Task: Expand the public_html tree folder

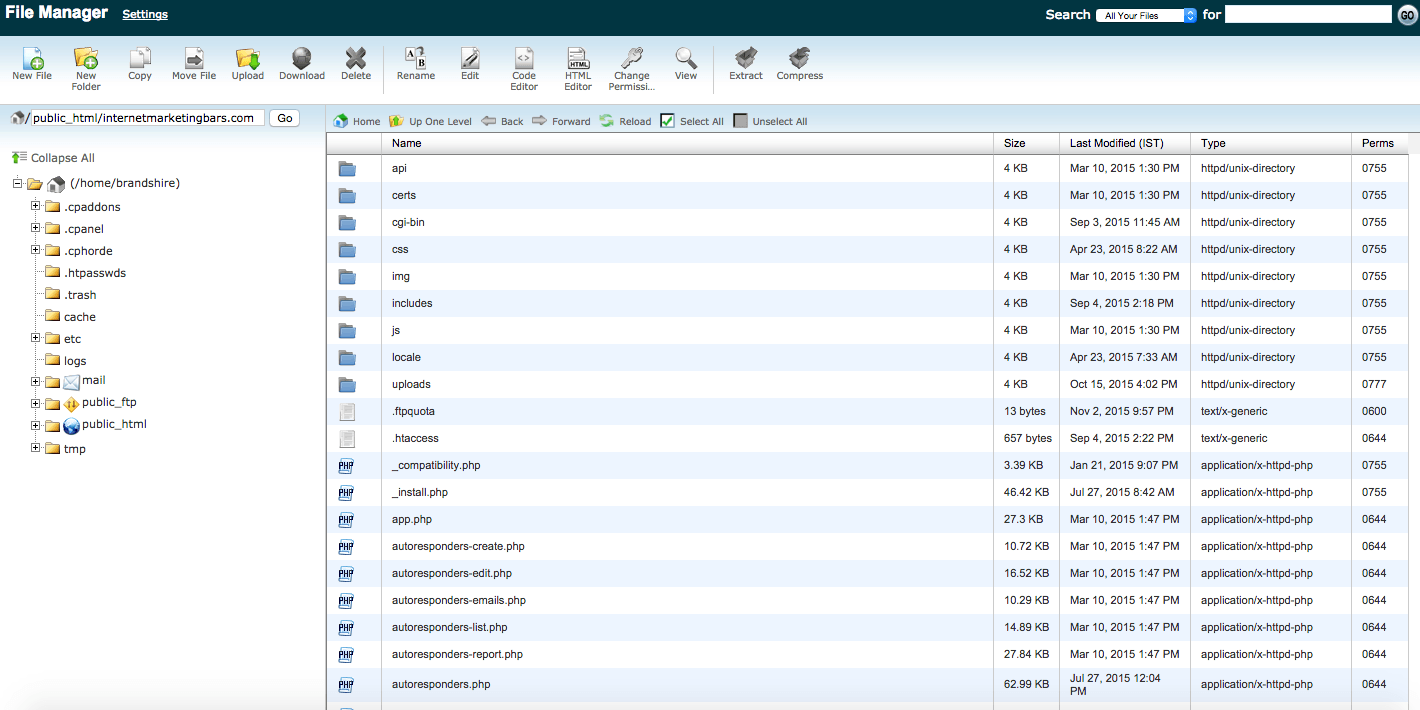Action: 36,425
